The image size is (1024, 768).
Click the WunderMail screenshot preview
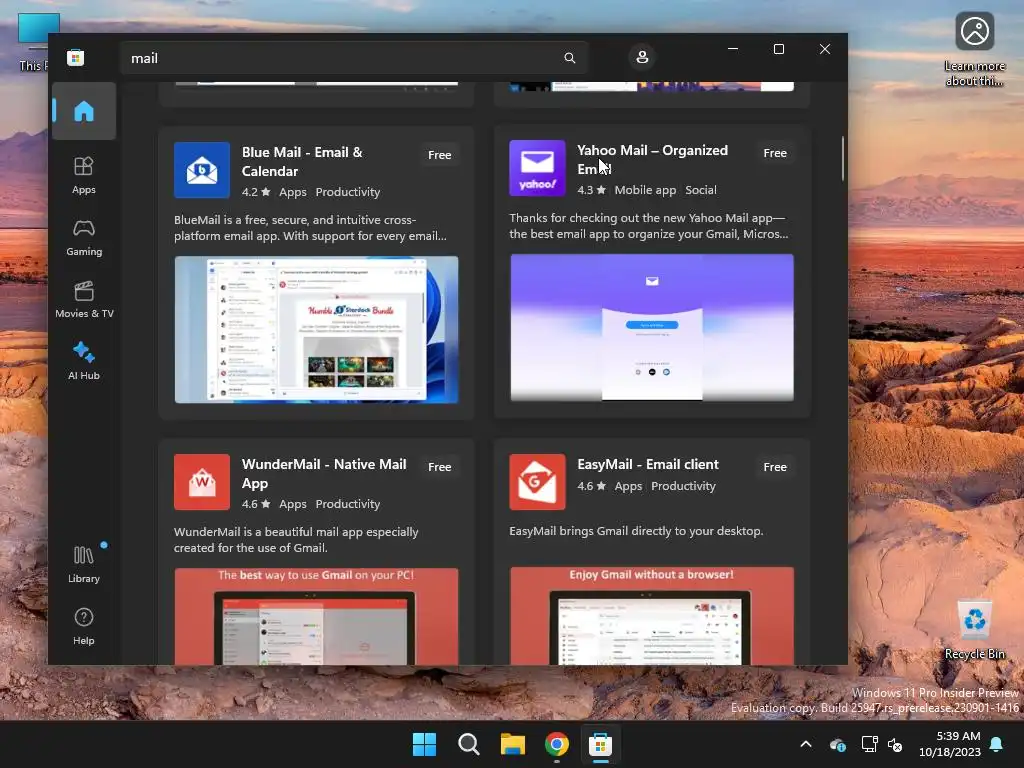pos(316,616)
